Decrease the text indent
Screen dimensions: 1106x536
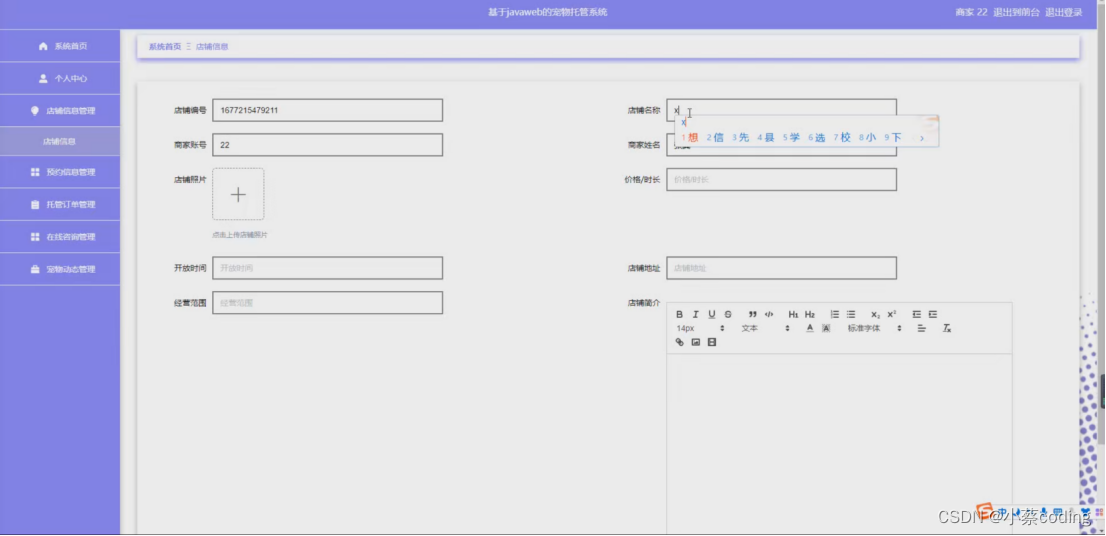pos(916,315)
